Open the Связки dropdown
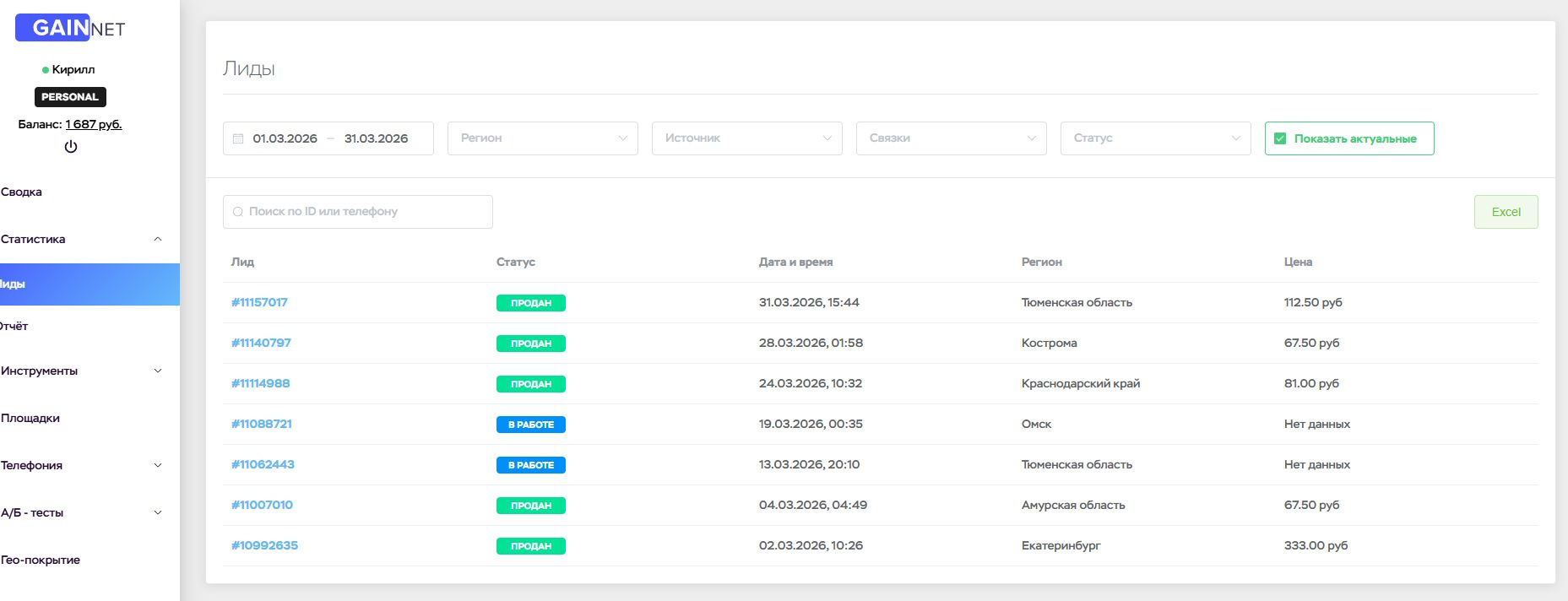This screenshot has height=601, width=1568. pyautogui.click(x=952, y=138)
